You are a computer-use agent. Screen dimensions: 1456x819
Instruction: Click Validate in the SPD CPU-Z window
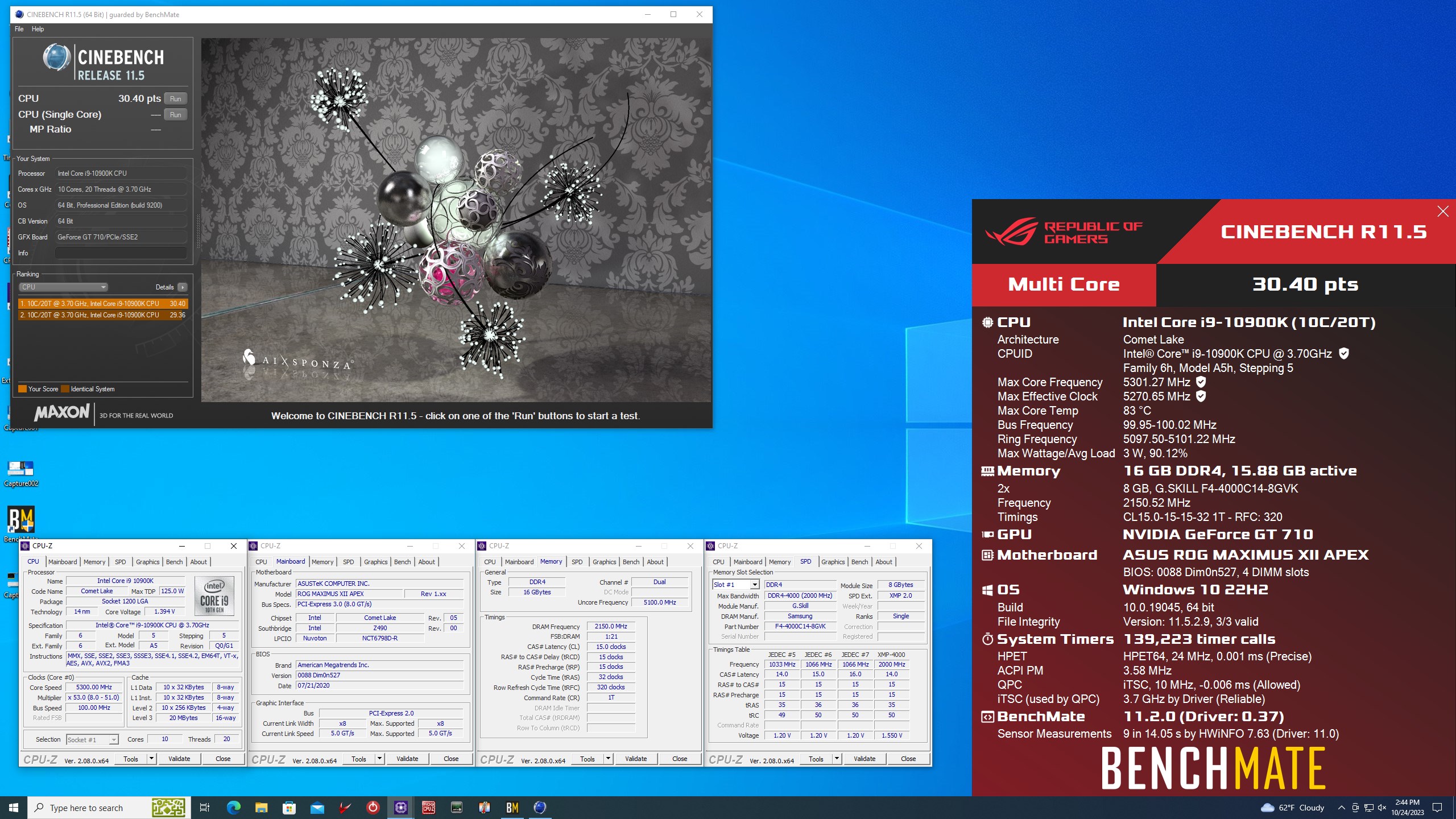coord(864,759)
